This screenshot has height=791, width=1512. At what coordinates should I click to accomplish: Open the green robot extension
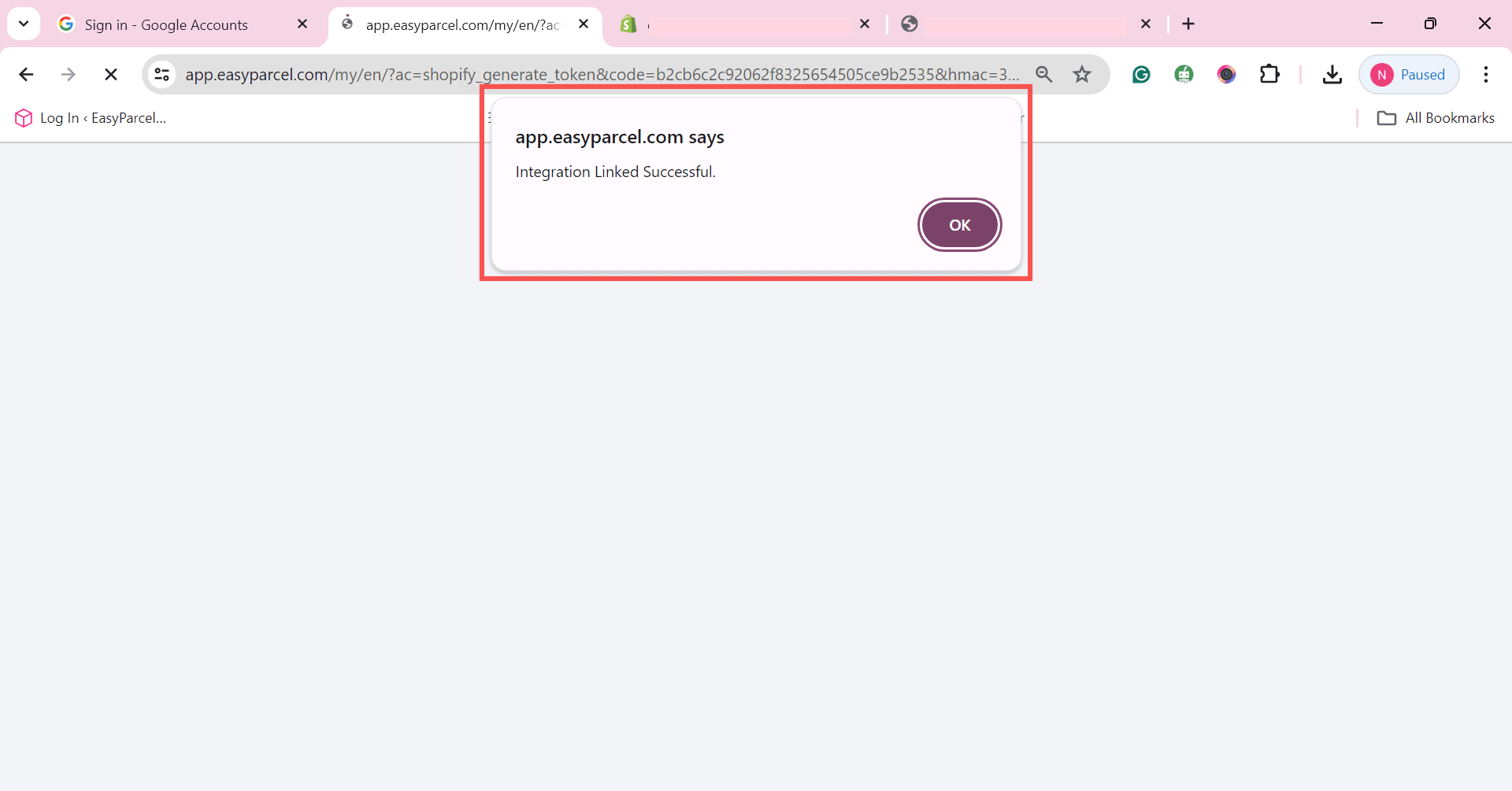(1184, 74)
